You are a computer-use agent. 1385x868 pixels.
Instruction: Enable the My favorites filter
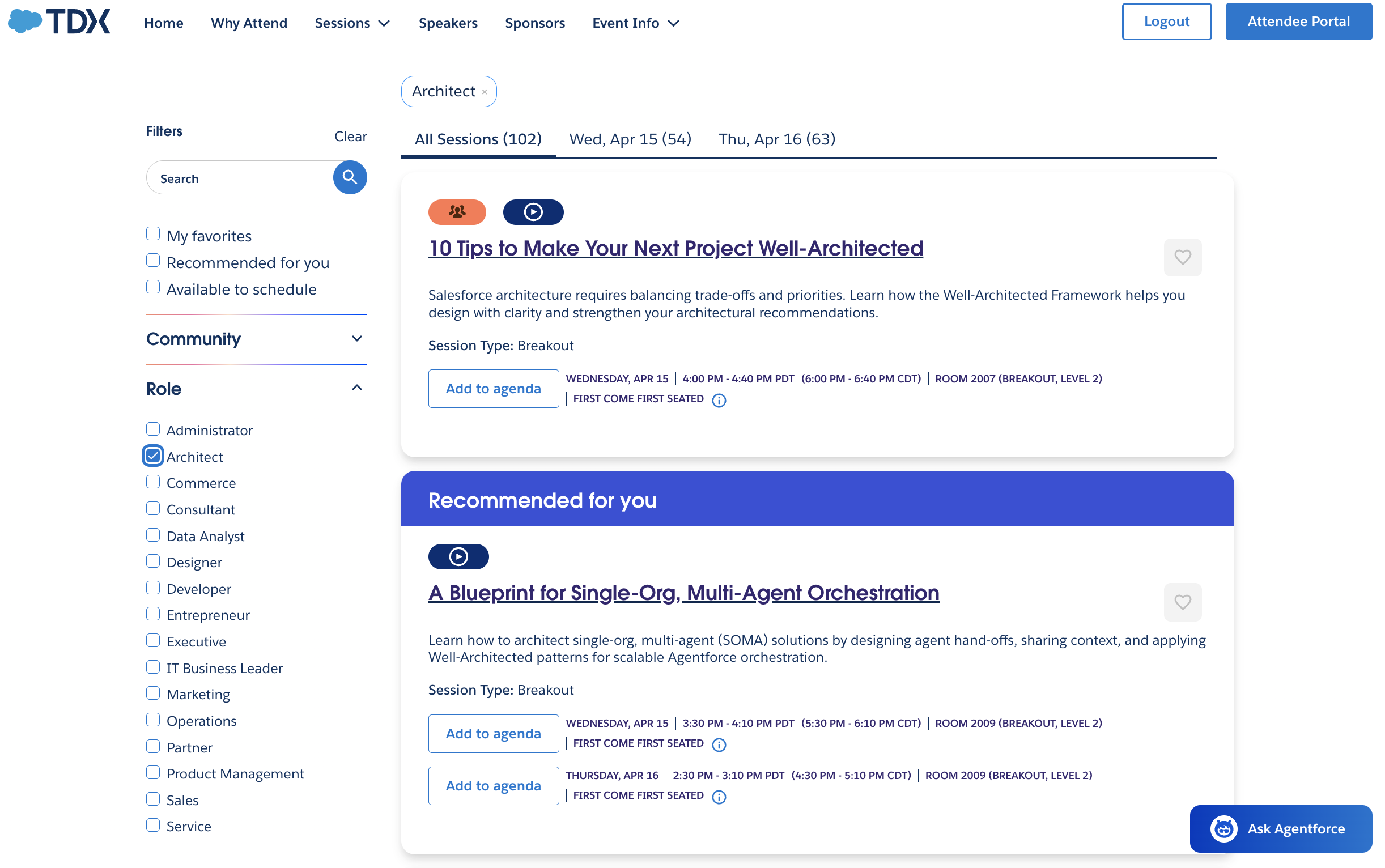[x=153, y=234]
